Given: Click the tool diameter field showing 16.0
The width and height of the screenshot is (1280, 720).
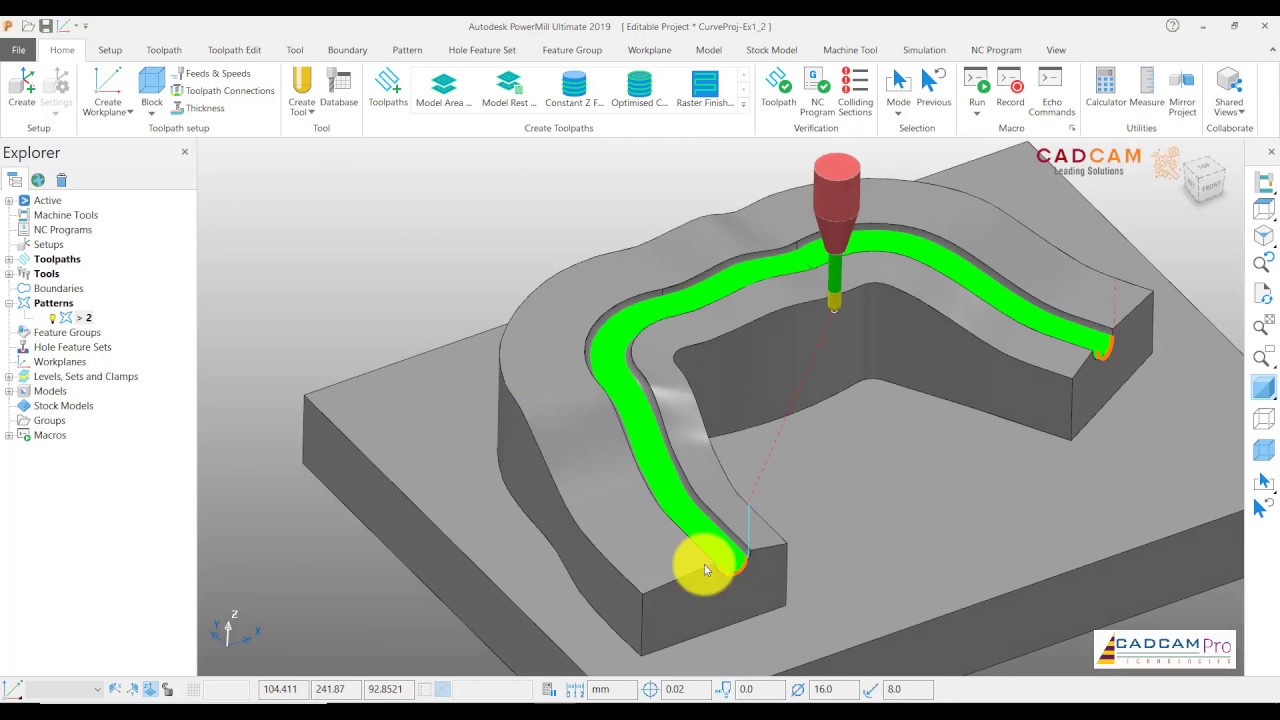Looking at the screenshot, I should (833, 689).
